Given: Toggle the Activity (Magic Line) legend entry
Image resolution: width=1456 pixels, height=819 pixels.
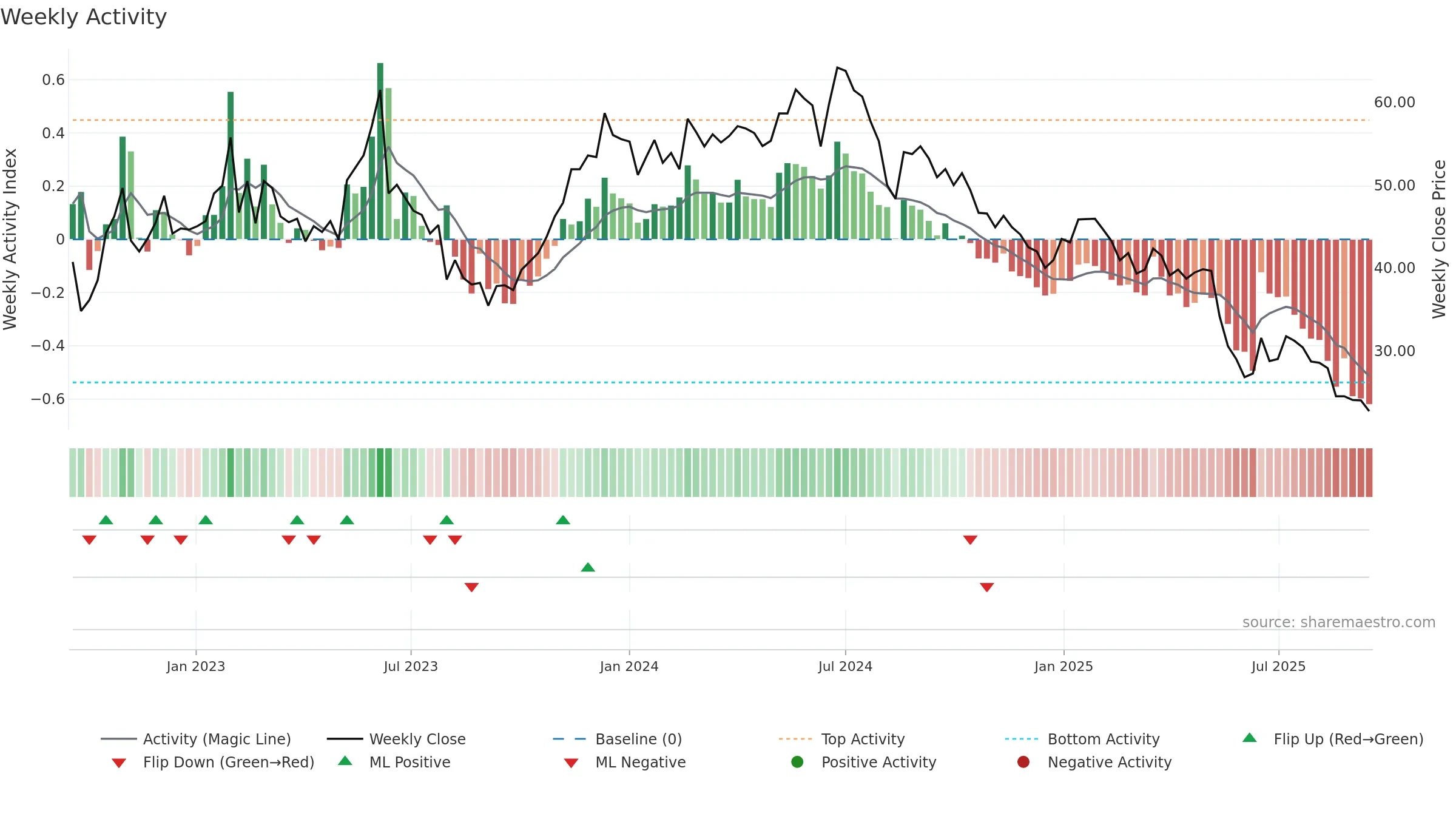Looking at the screenshot, I should pyautogui.click(x=195, y=739).
